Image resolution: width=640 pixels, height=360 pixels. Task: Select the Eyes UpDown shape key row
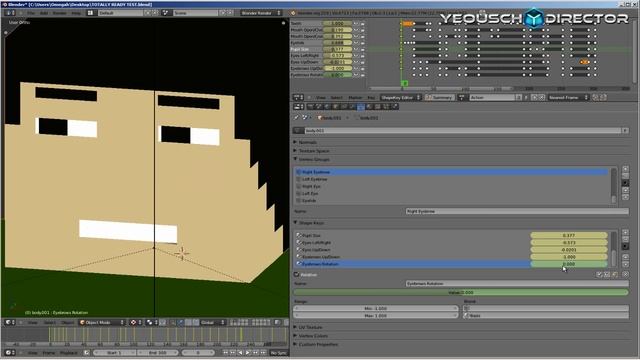point(452,249)
